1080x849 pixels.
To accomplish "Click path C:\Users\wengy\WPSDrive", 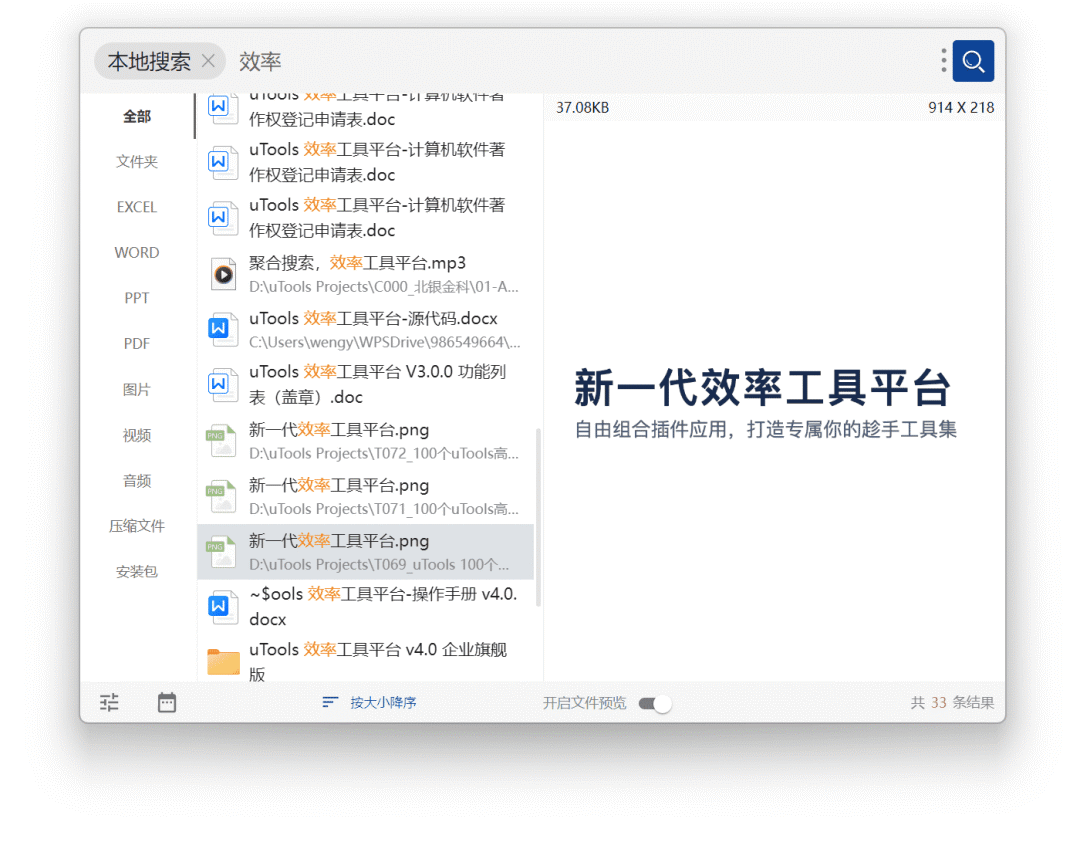I will (x=384, y=342).
